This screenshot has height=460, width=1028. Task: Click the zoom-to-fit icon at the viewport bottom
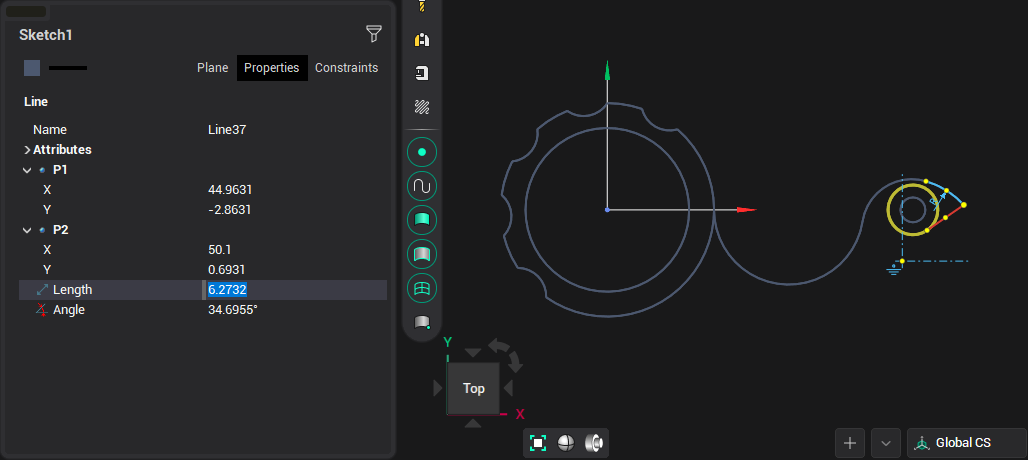tap(538, 443)
